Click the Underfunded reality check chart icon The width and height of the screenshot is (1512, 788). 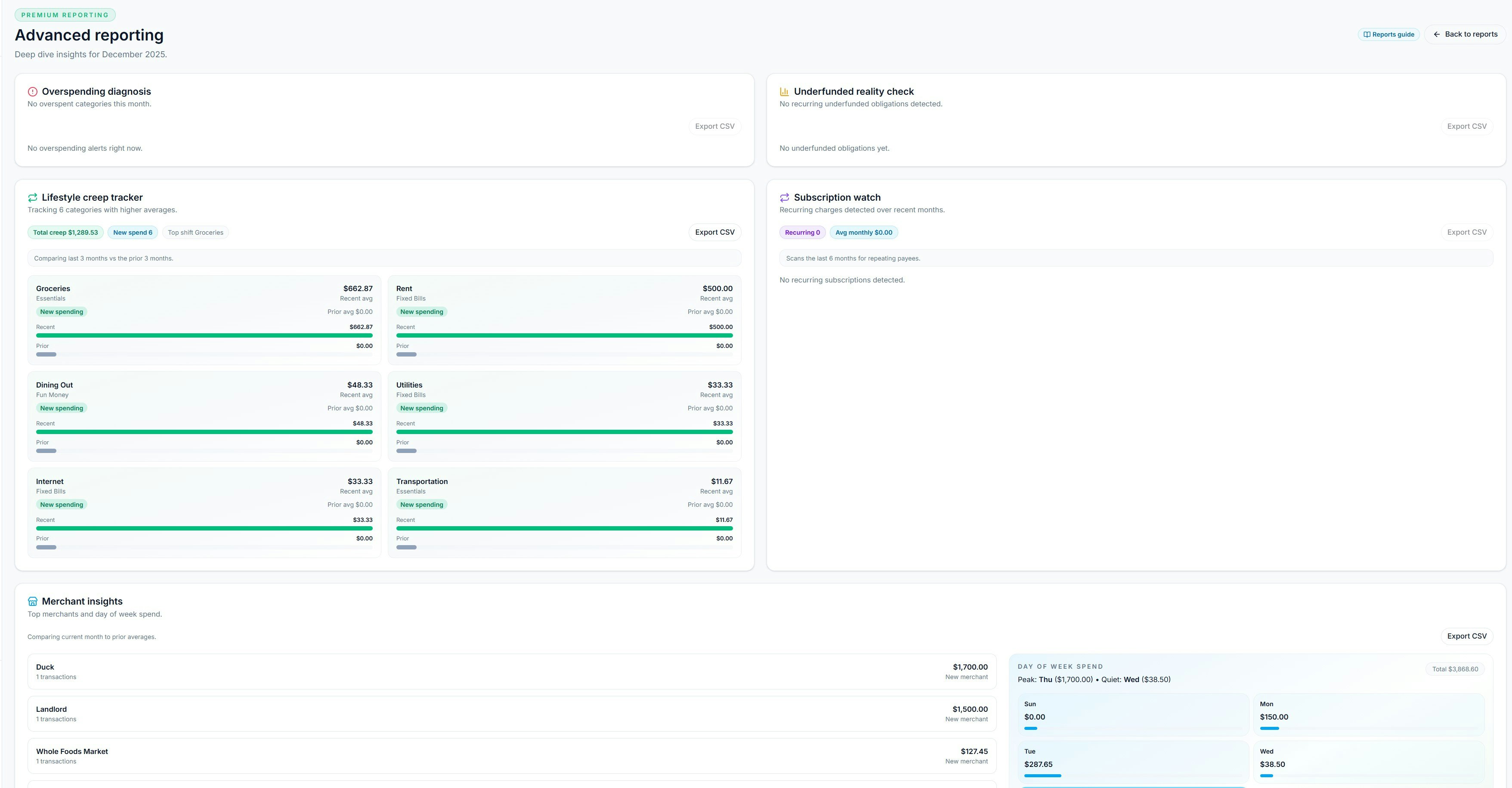(784, 92)
